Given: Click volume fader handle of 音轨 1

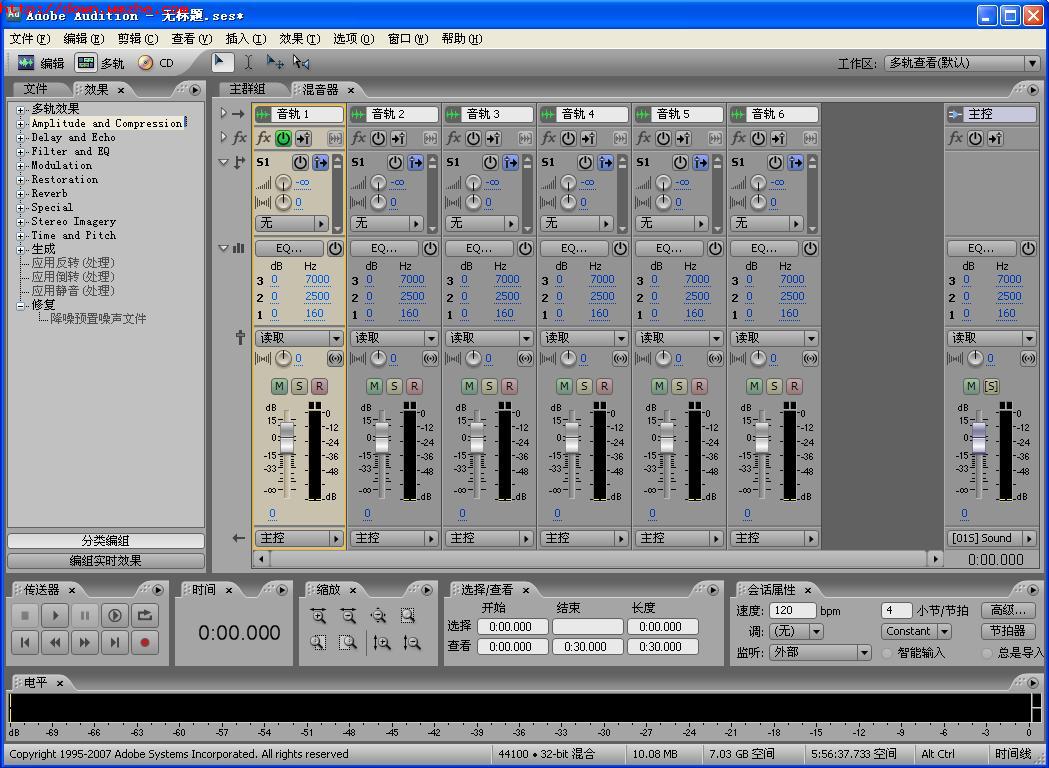Looking at the screenshot, I should [x=287, y=438].
